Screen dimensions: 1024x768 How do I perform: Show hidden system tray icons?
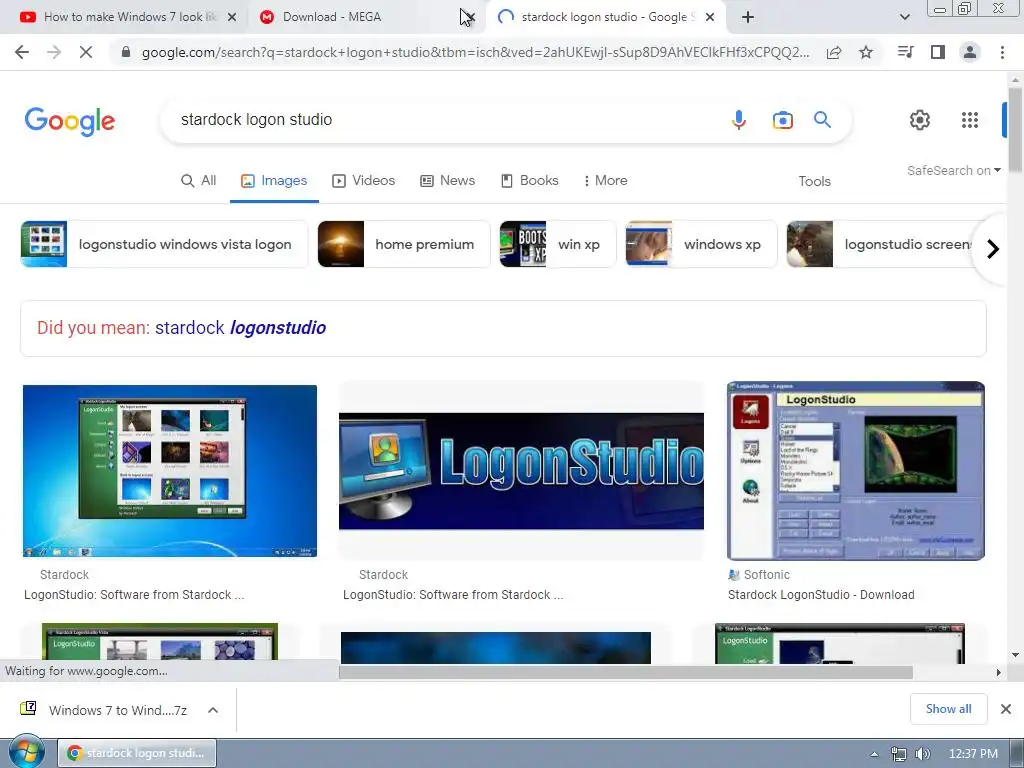874,754
